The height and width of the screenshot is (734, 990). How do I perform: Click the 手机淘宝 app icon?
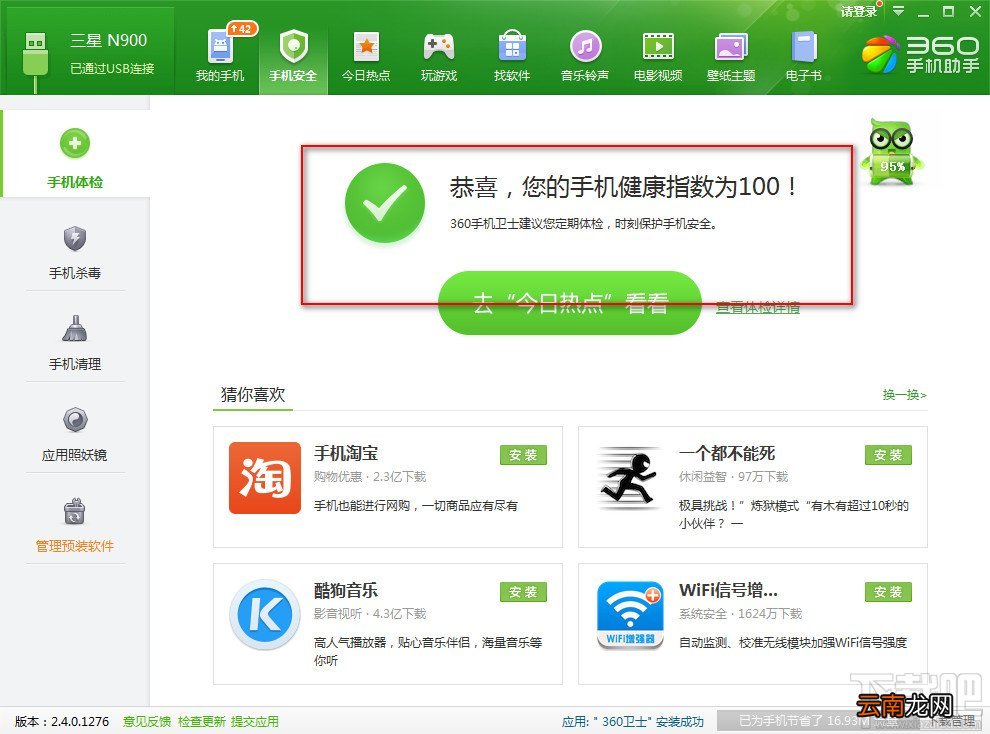(265, 478)
